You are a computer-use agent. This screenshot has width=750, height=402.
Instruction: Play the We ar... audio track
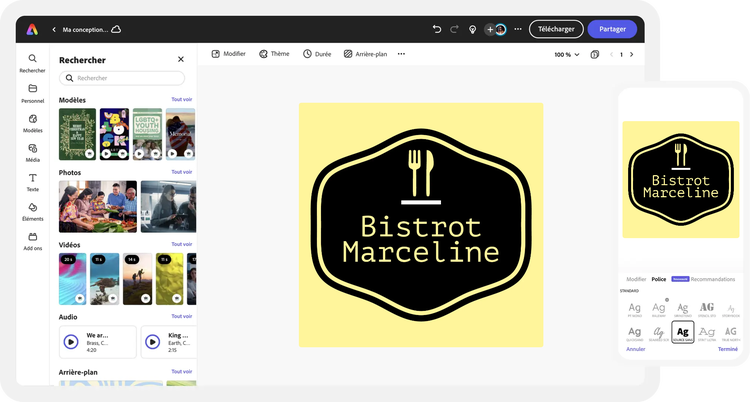point(71,342)
